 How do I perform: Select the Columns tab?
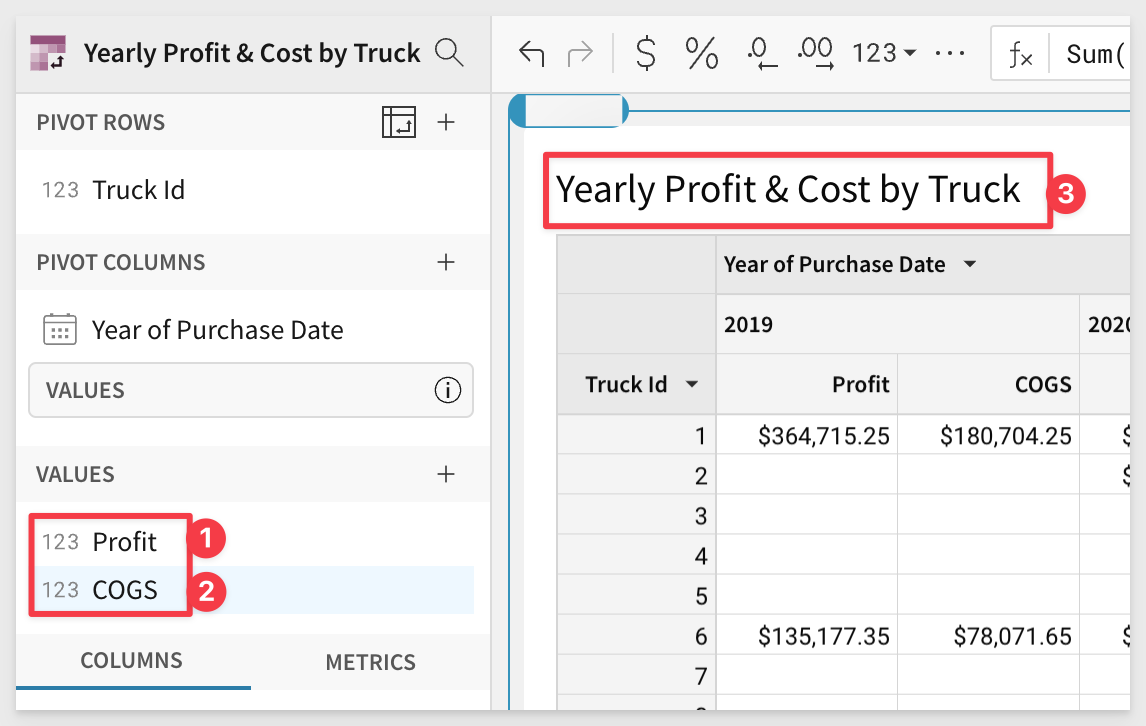tap(131, 661)
